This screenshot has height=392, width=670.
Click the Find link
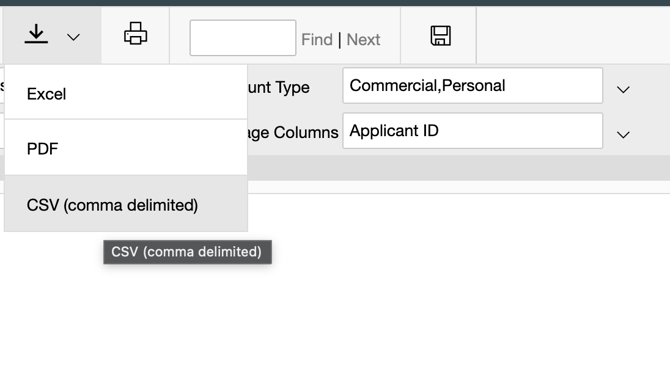point(317,40)
